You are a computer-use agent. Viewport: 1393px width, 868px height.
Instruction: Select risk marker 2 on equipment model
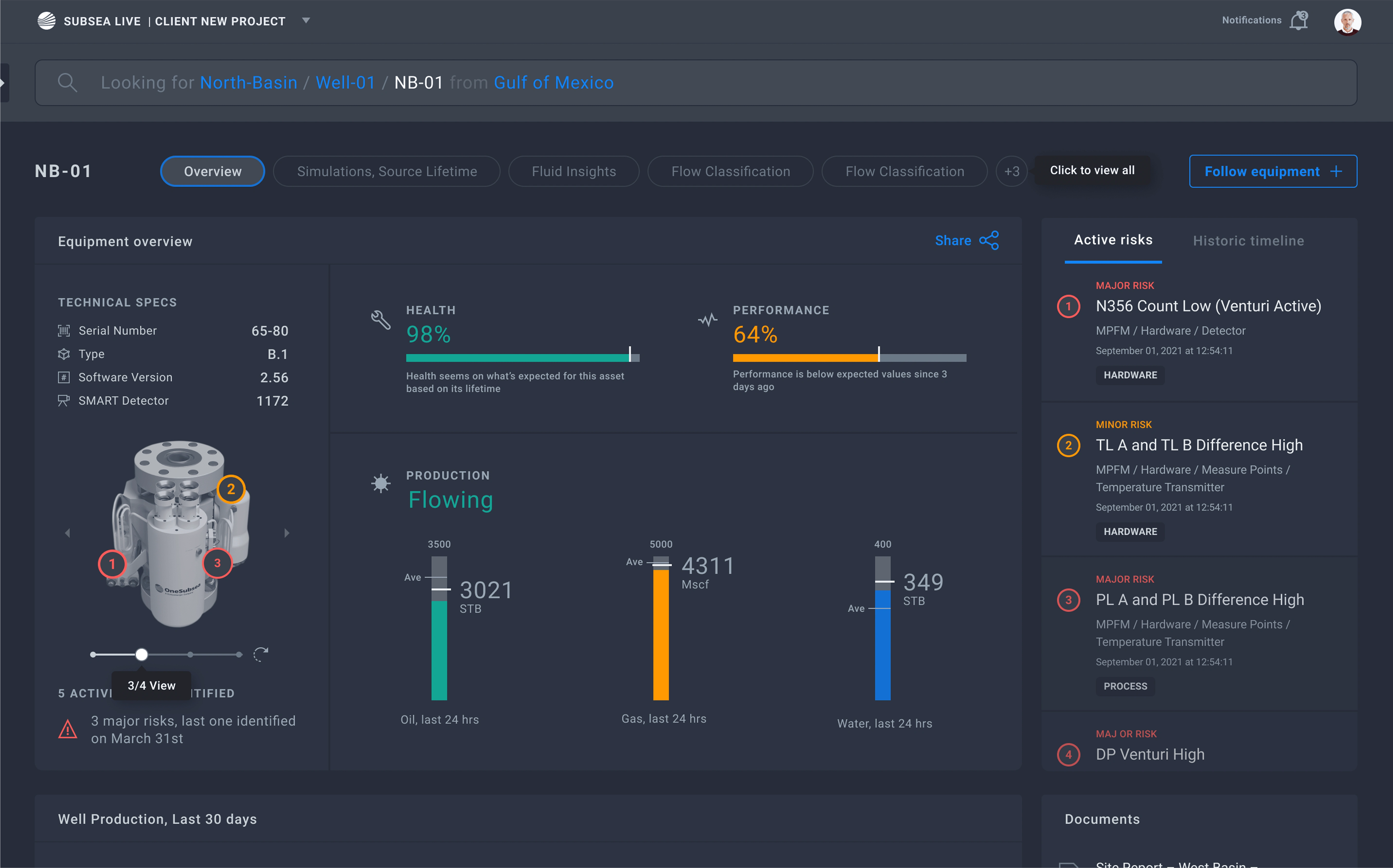pyautogui.click(x=231, y=489)
